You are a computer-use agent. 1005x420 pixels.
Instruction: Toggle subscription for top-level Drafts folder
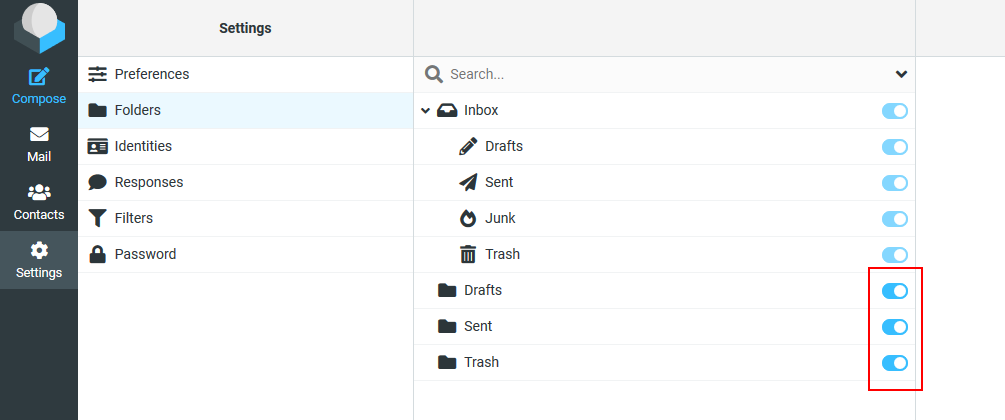[895, 291]
